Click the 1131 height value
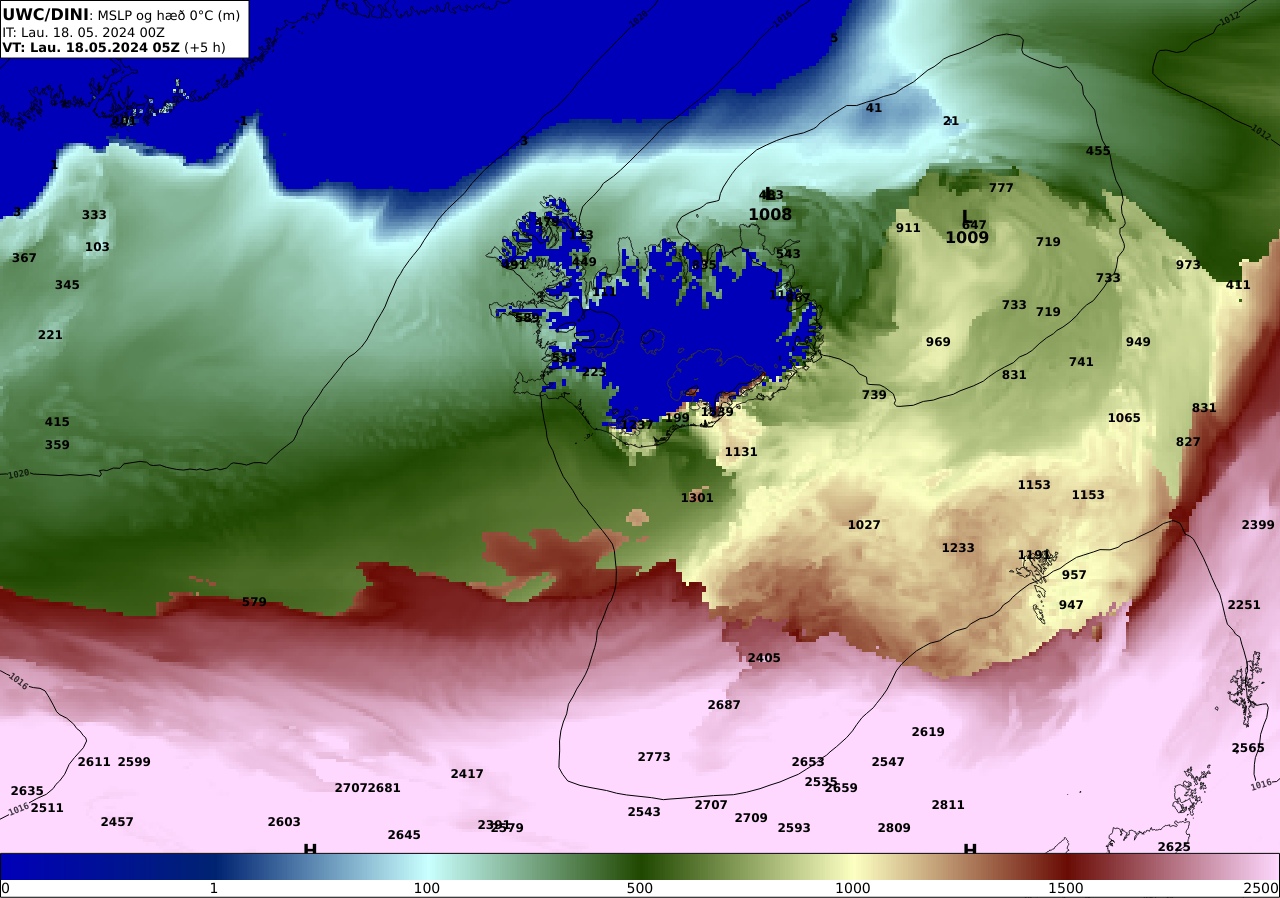This screenshot has width=1280, height=898. tap(741, 452)
